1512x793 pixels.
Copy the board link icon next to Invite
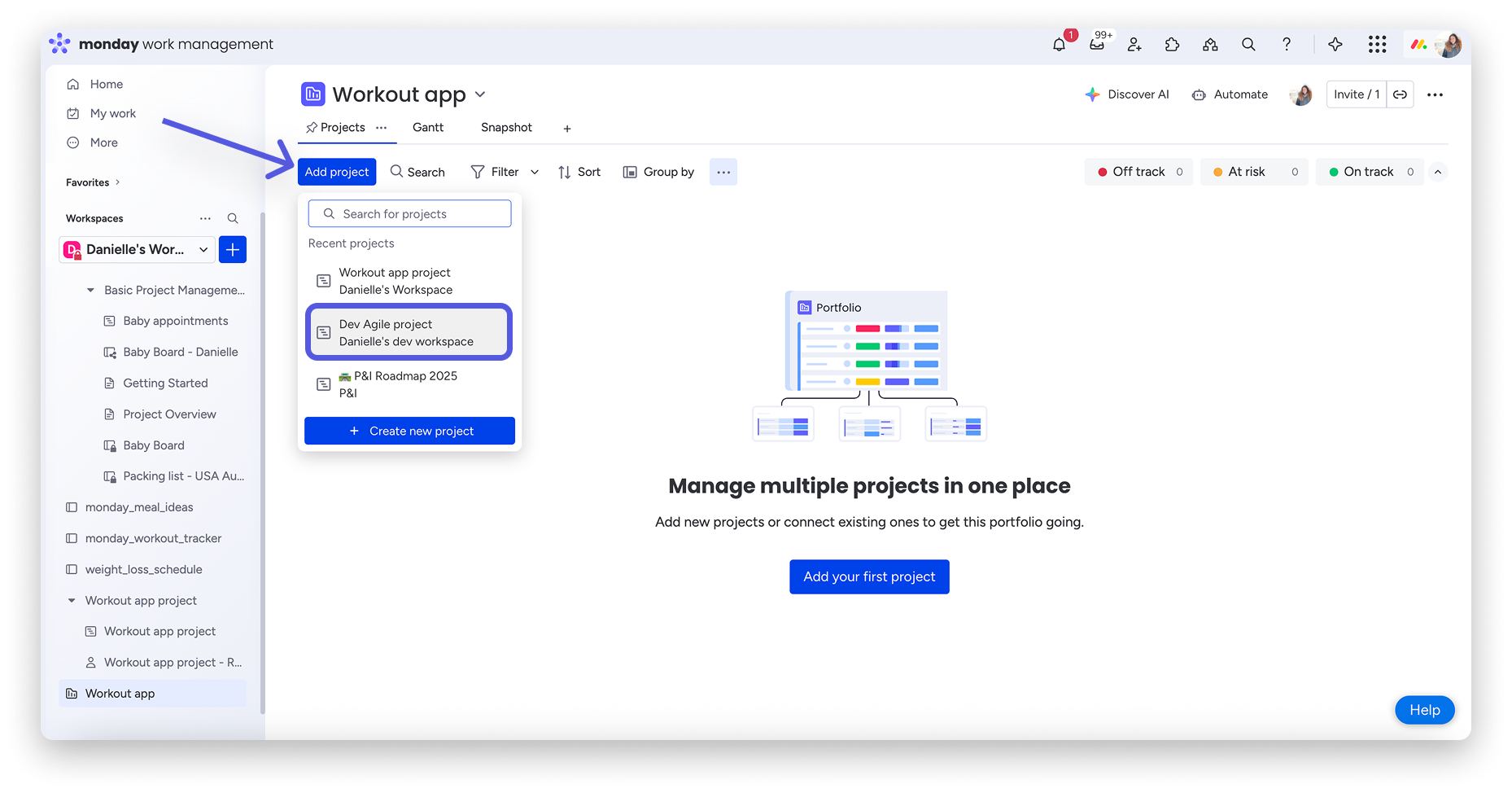(x=1400, y=94)
